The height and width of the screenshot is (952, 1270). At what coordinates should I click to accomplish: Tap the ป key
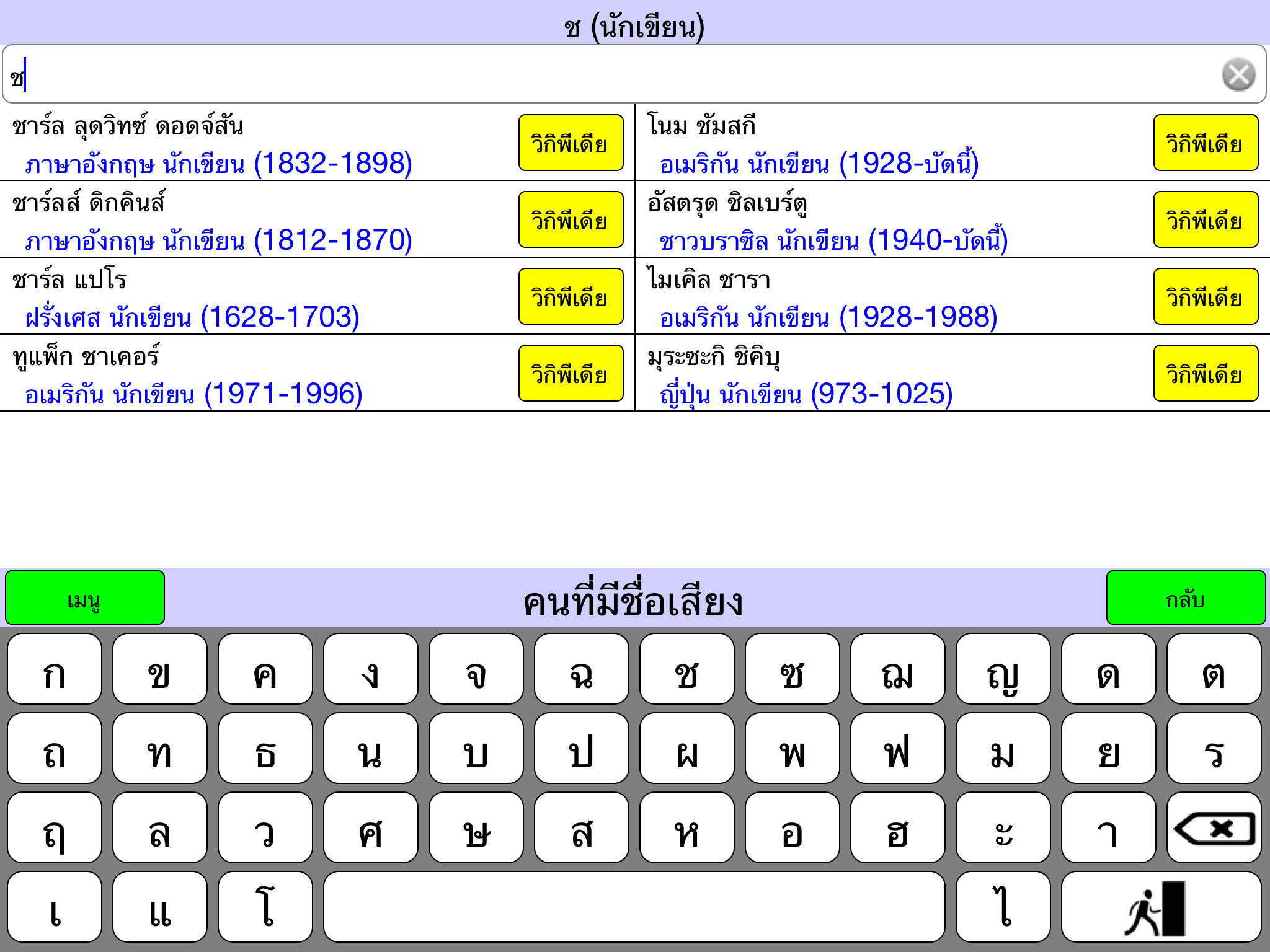pos(582,748)
